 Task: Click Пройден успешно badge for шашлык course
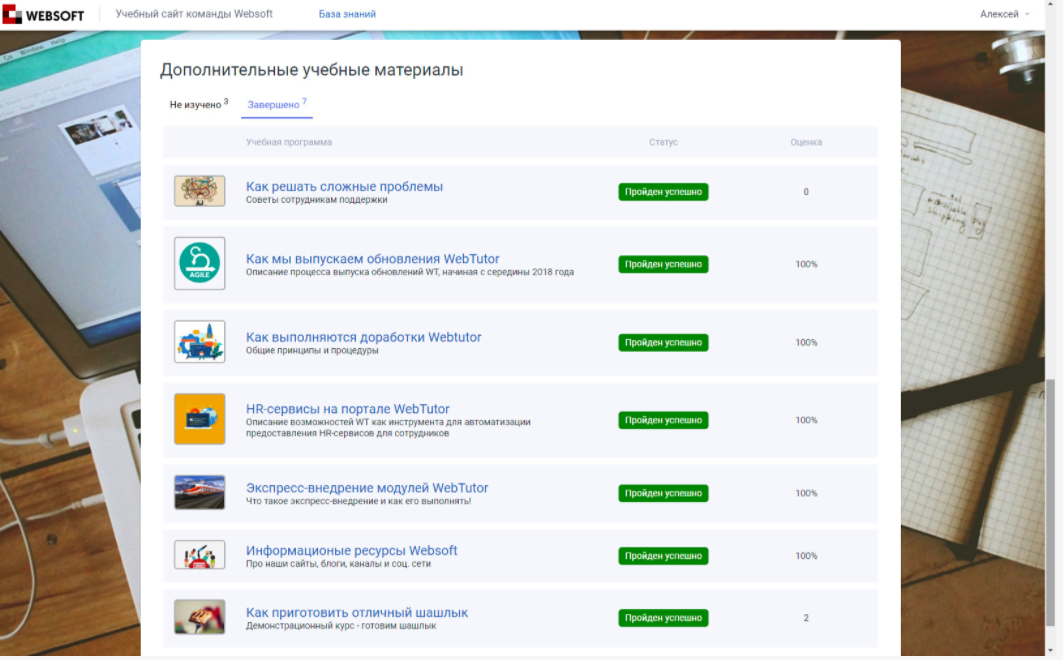coord(663,618)
